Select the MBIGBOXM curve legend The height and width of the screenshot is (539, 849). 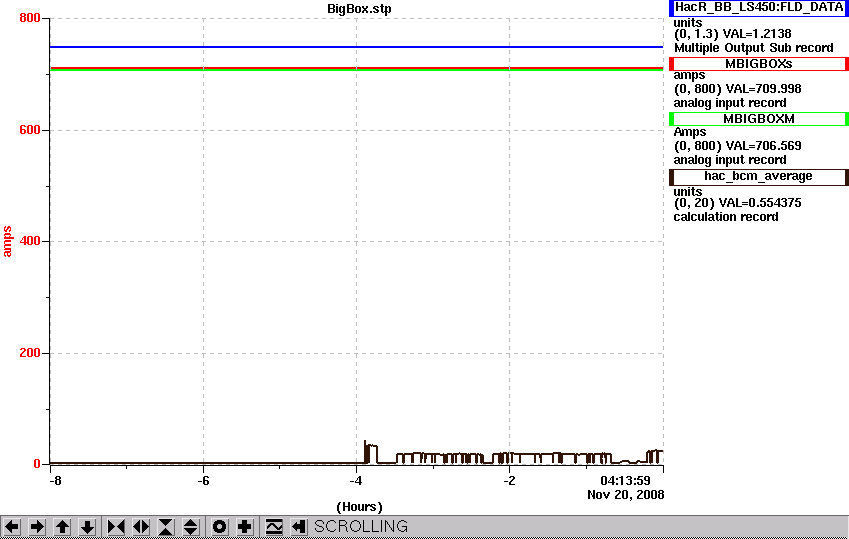click(x=759, y=119)
